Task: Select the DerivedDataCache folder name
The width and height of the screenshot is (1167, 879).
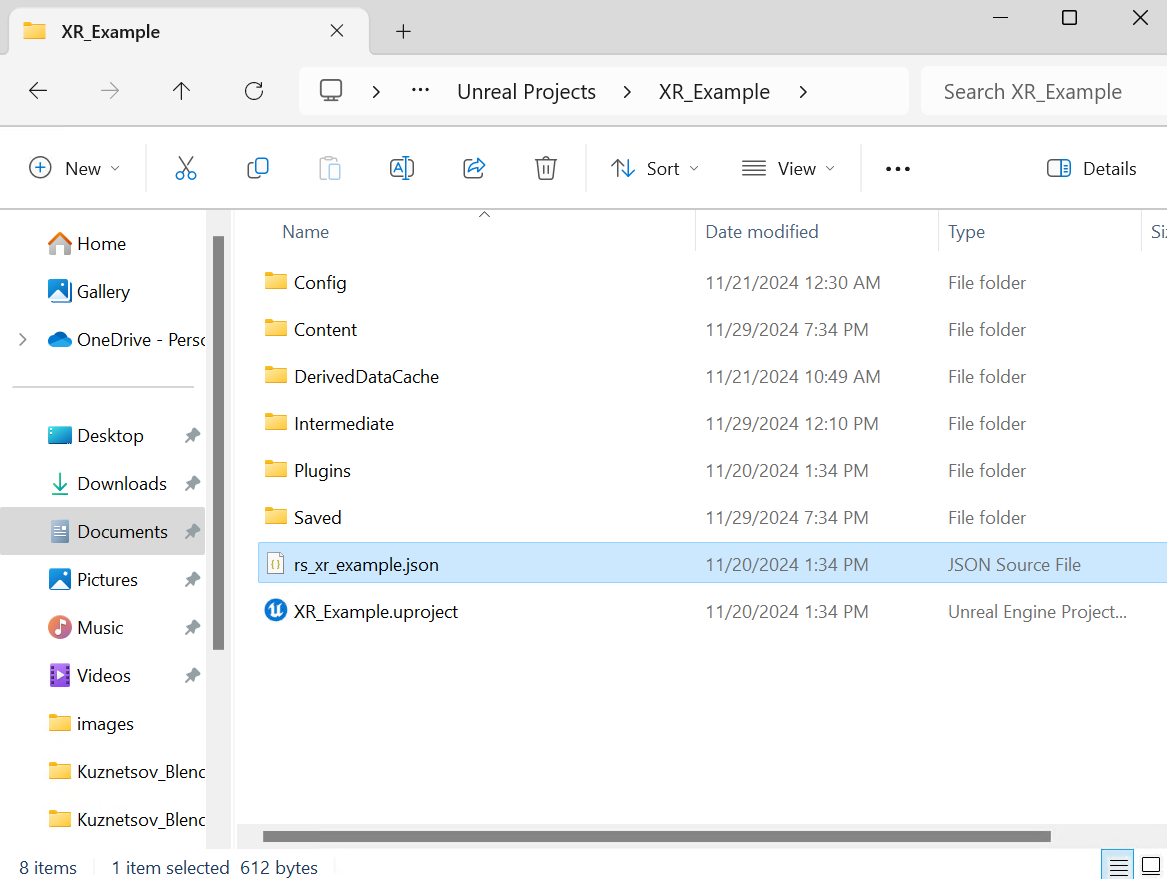Action: (366, 377)
